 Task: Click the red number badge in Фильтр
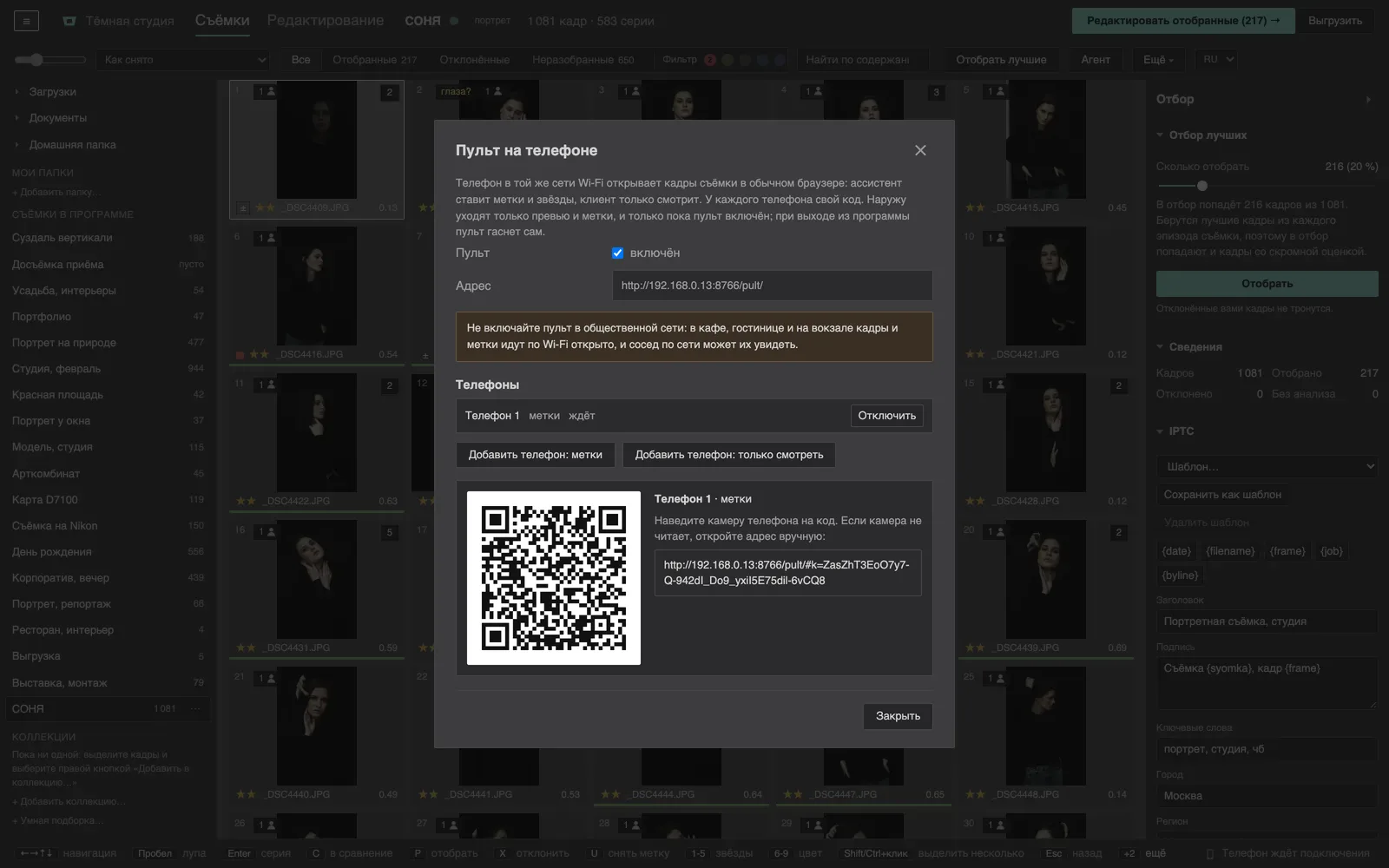click(710, 60)
